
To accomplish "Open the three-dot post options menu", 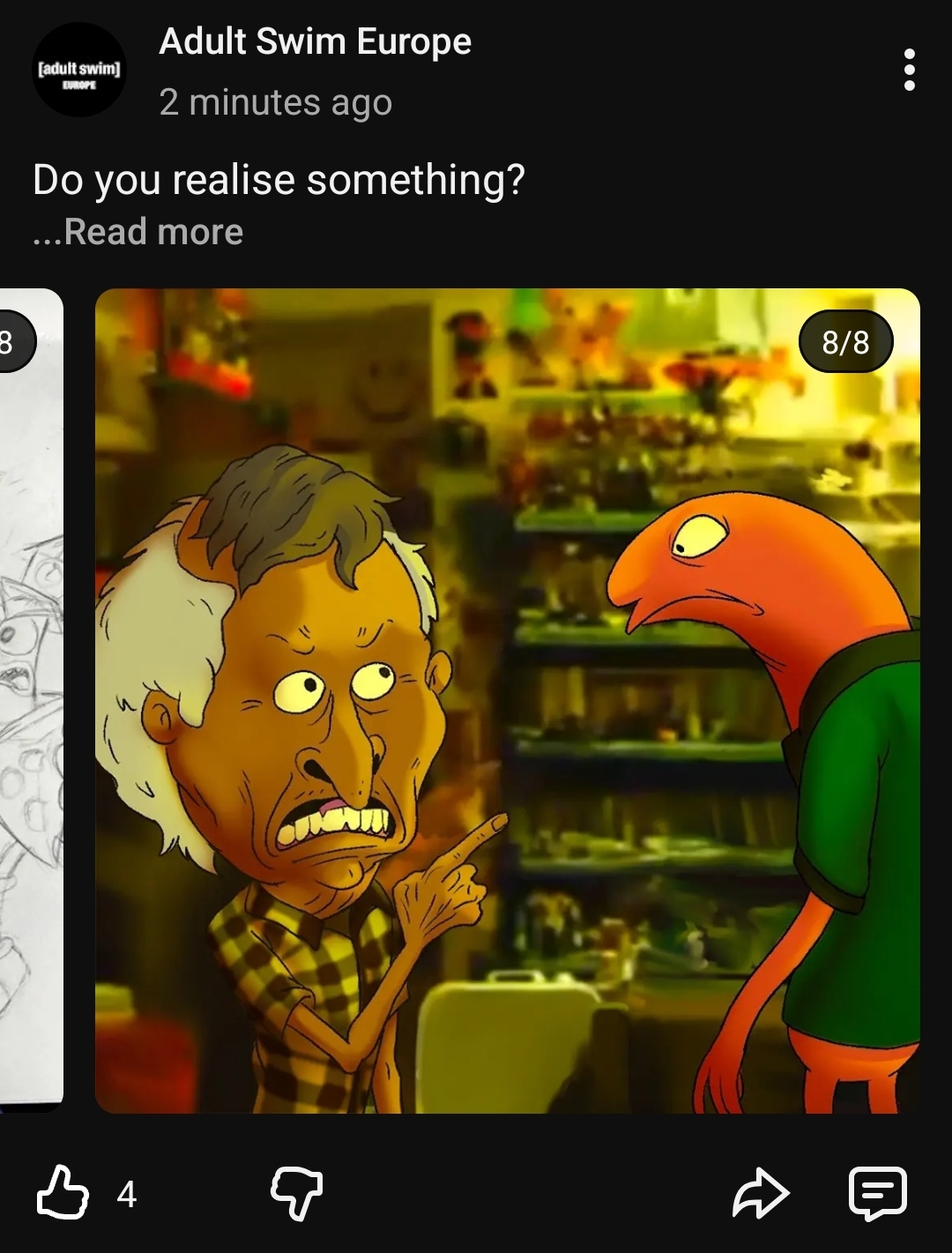I will 909,70.
